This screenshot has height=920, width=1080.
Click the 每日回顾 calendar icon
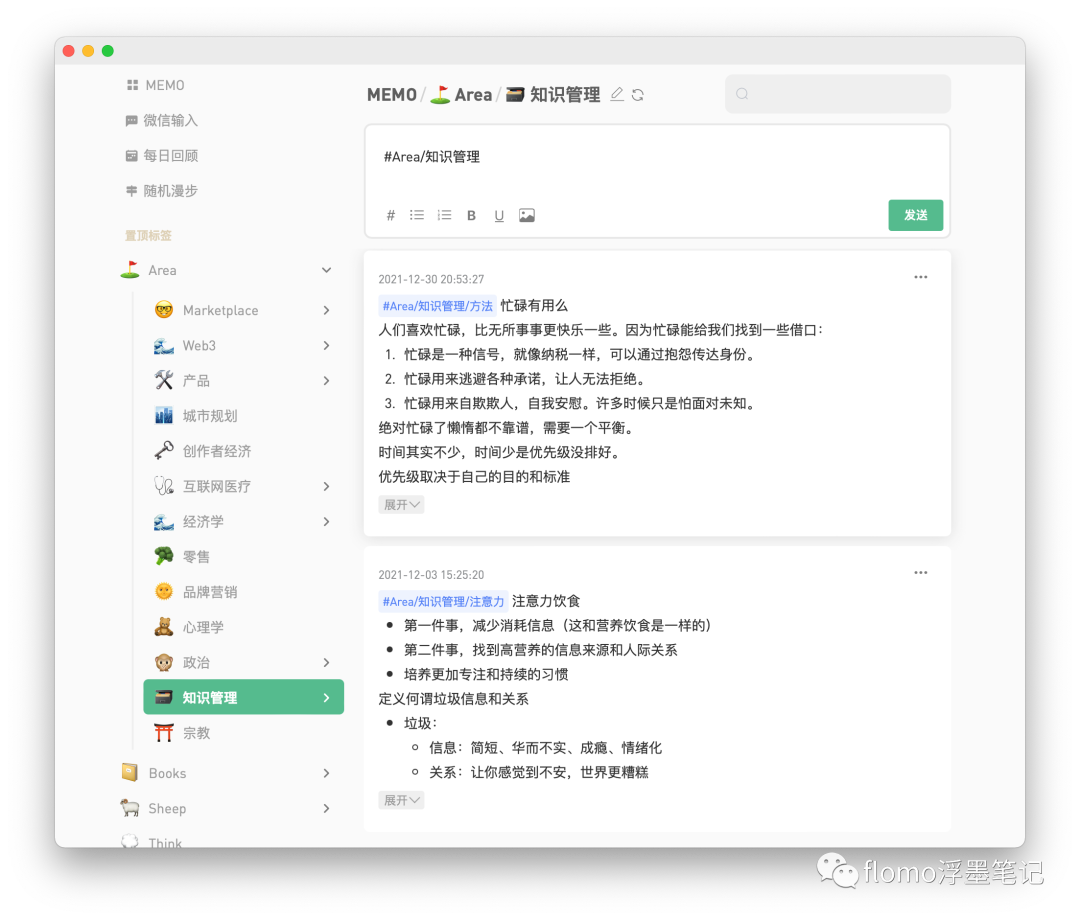pos(132,156)
